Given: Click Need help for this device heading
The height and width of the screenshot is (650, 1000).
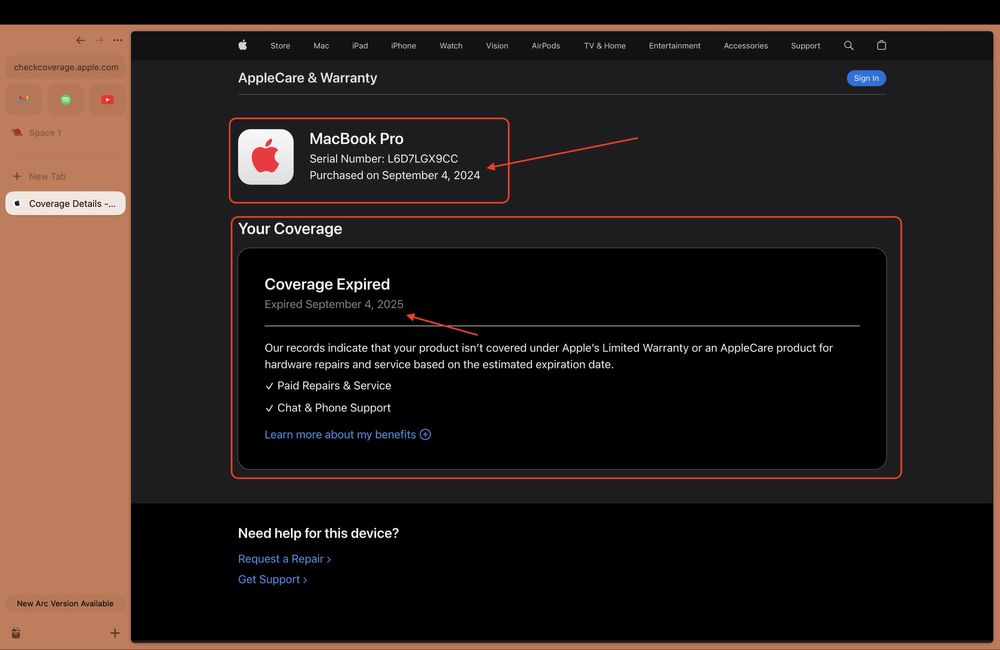Looking at the screenshot, I should coord(318,533).
